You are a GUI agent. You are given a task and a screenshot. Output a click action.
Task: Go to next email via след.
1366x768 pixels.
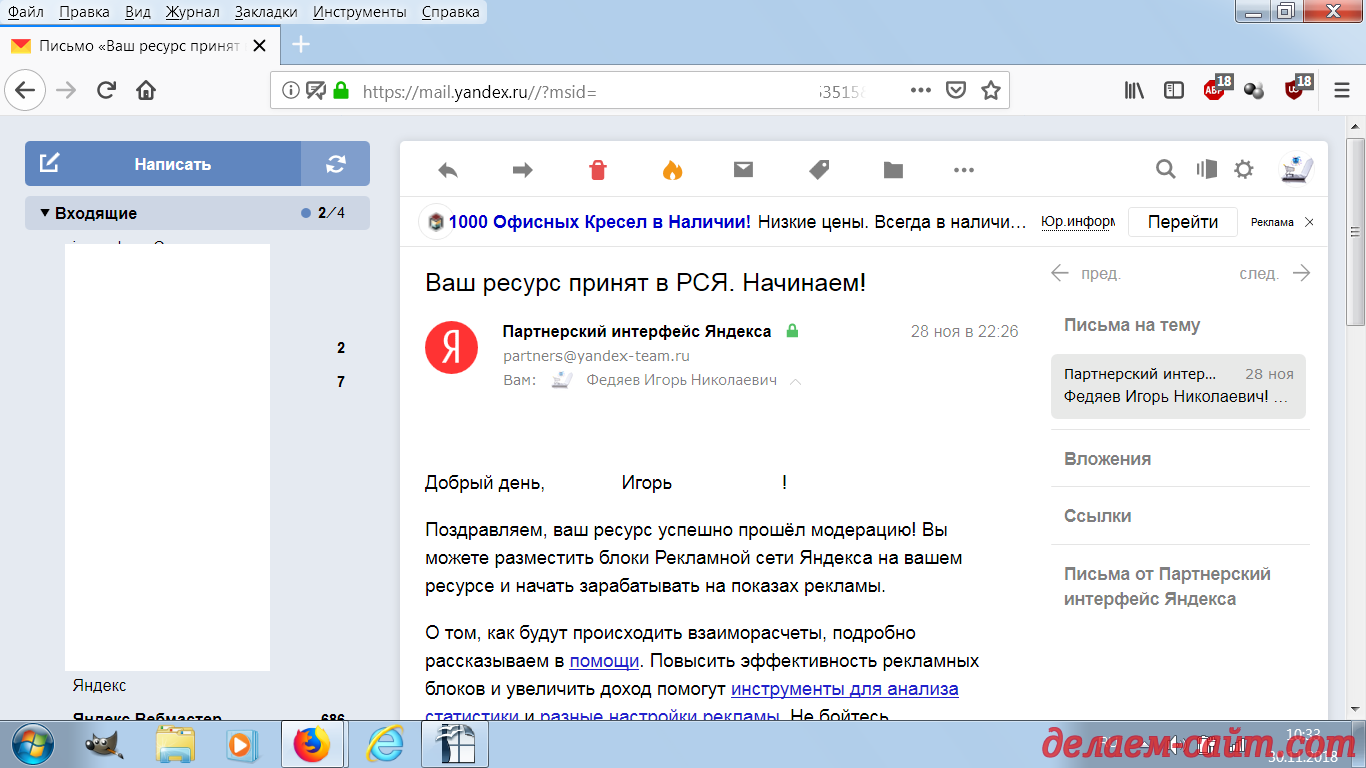point(1274,273)
